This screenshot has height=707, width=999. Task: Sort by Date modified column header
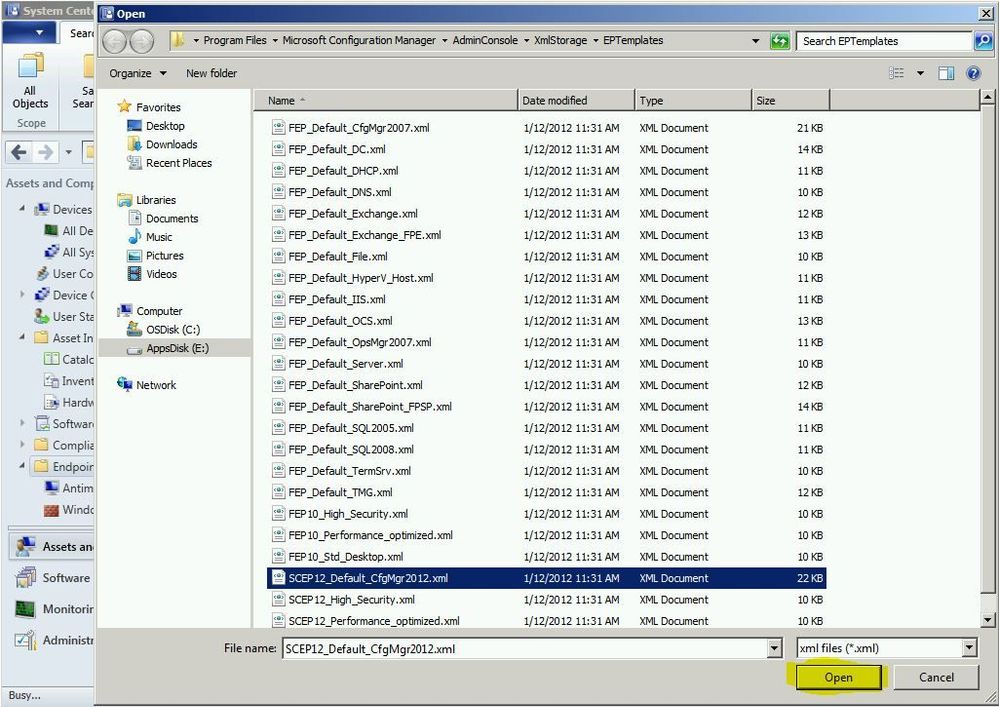click(576, 101)
